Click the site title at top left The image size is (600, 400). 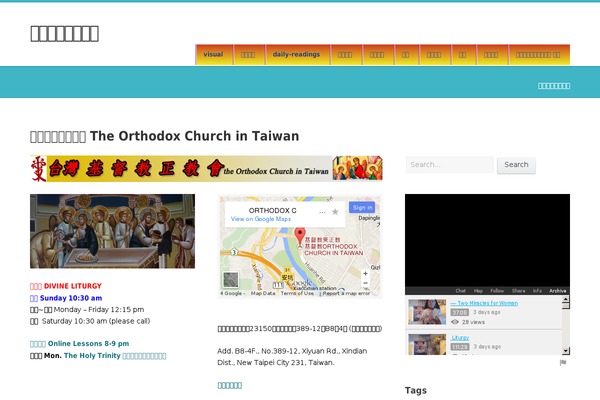[x=65, y=34]
